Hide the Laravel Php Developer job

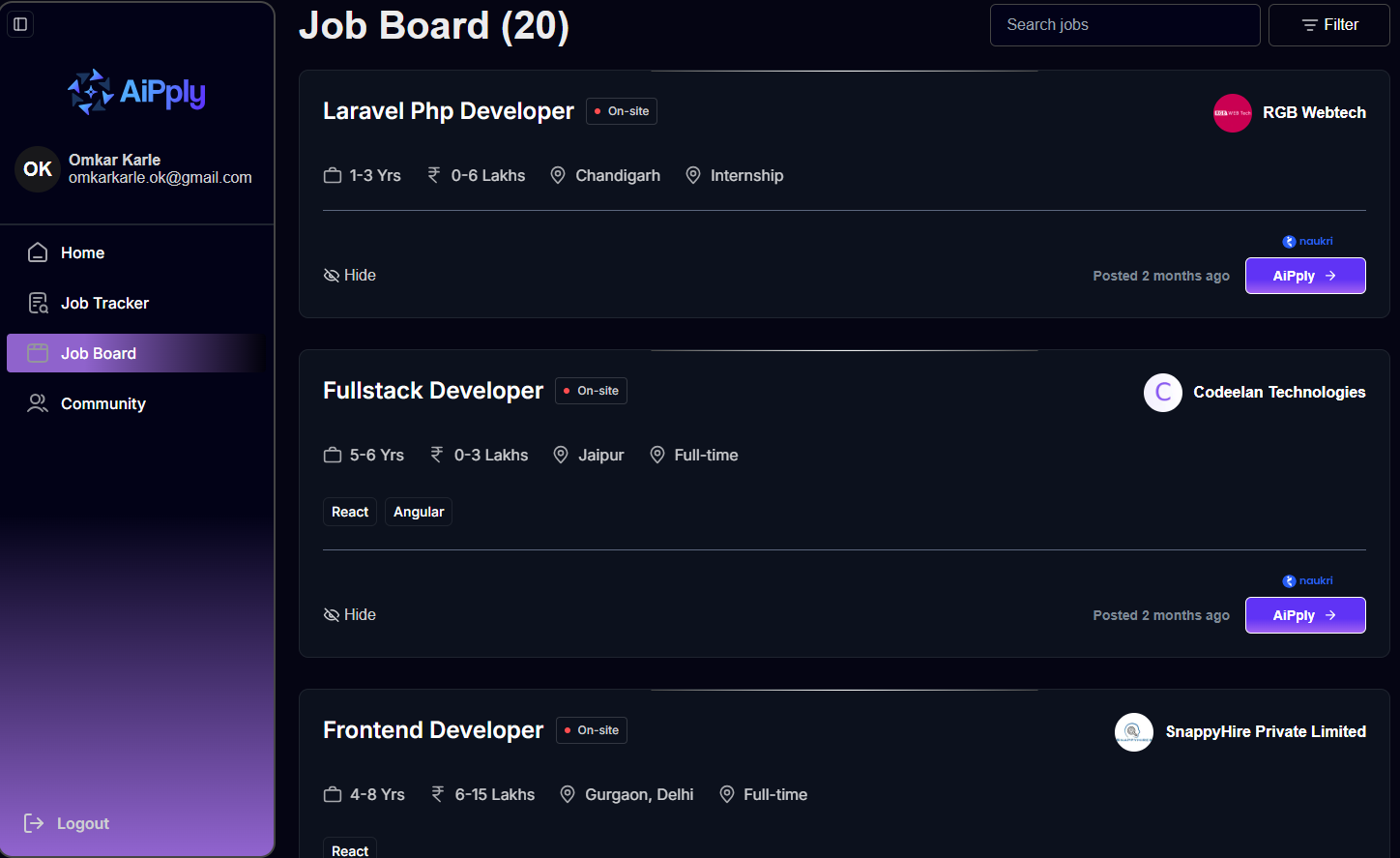pyautogui.click(x=350, y=276)
